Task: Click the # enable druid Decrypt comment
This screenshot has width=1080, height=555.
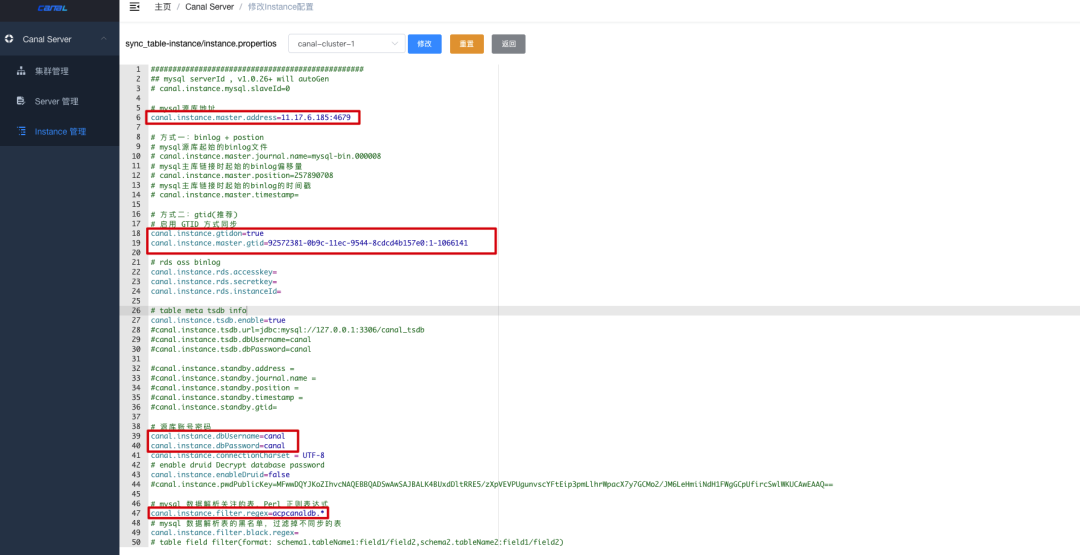Action: click(x=238, y=465)
